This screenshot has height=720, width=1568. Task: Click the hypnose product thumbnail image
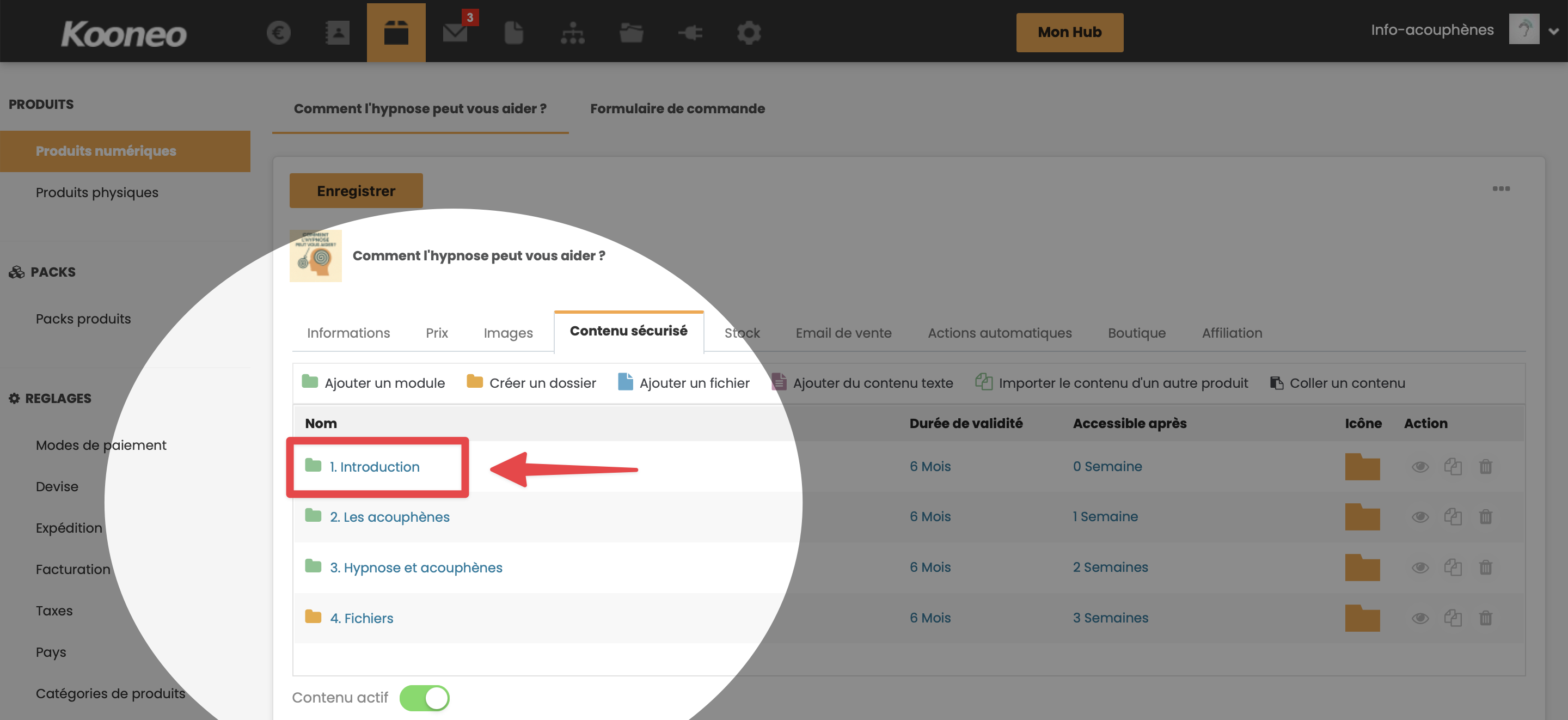click(x=315, y=255)
